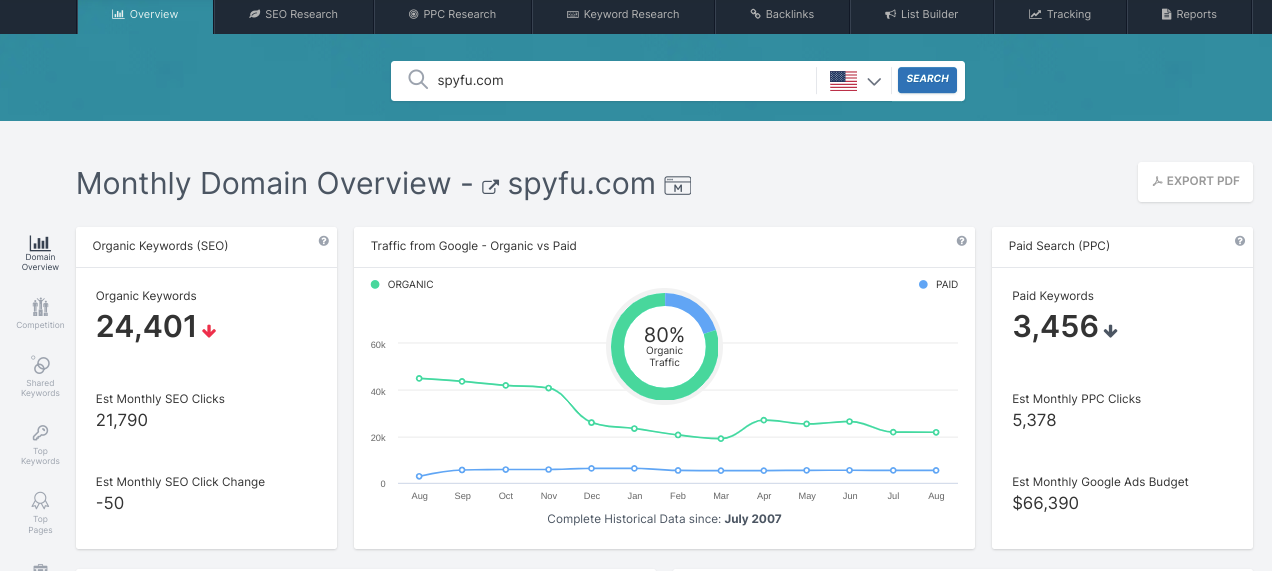Viewport: 1272px width, 571px height.
Task: Click the blue SEARCH button
Action: pos(927,80)
